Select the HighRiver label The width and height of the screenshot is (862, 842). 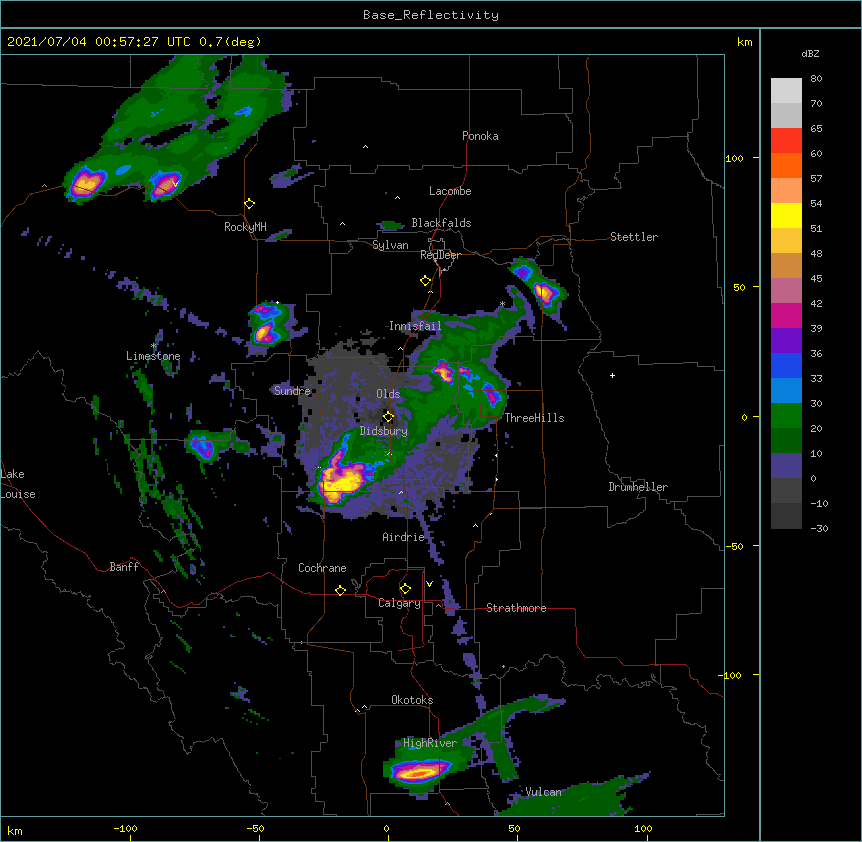tap(430, 743)
